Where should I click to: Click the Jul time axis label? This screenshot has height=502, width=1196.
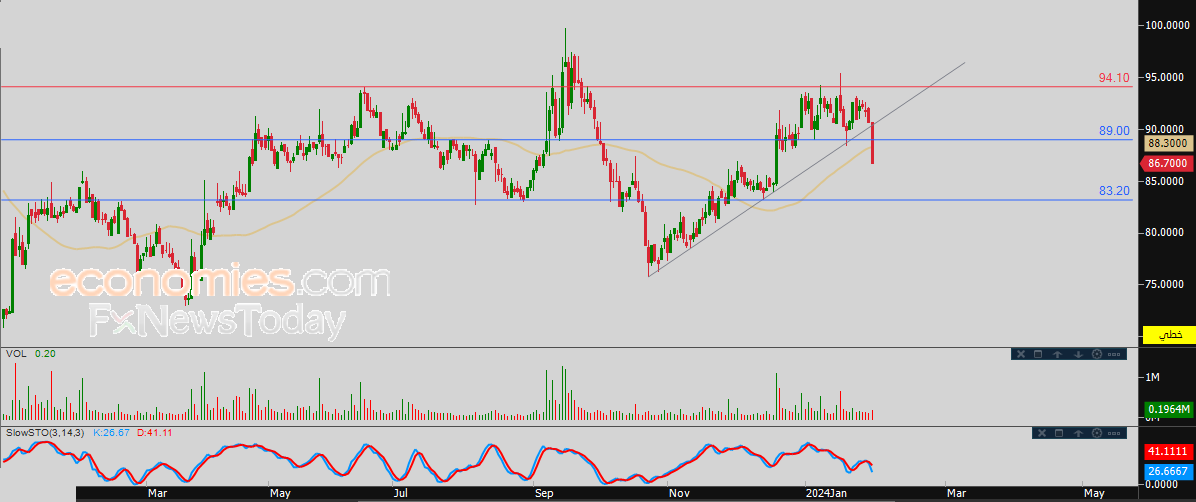(400, 494)
